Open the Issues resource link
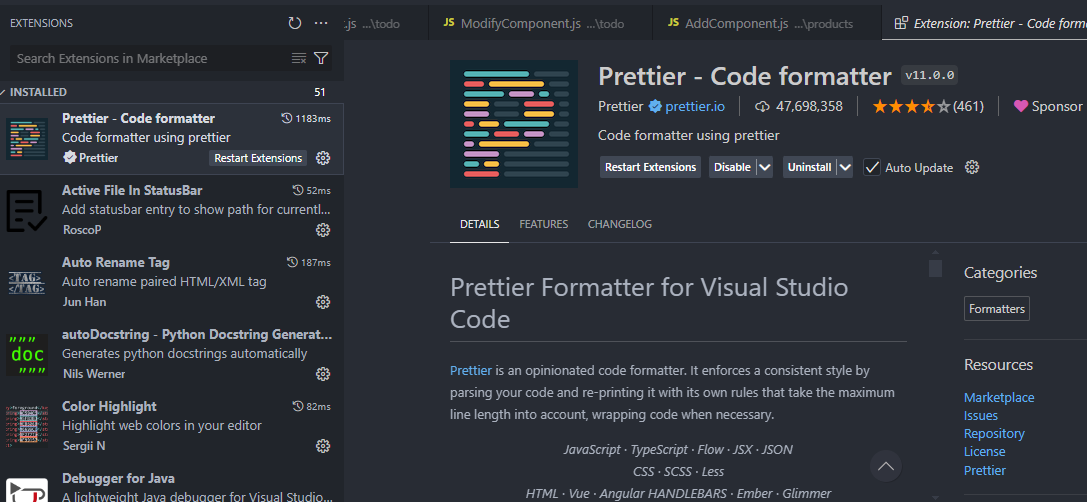The image size is (1087, 502). 981,415
